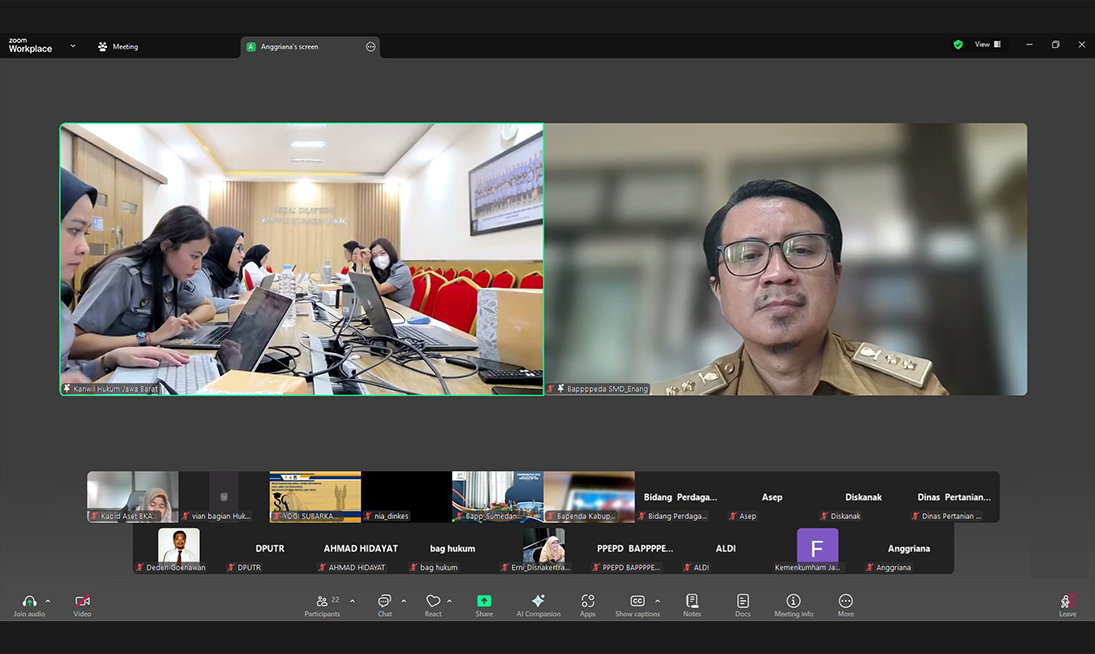
Task: Turn on Show captions
Action: click(x=638, y=604)
